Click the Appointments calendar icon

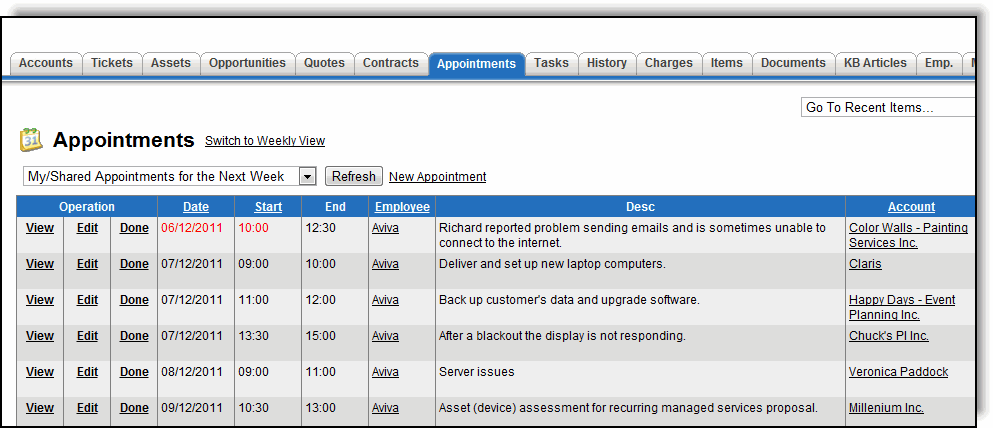31,140
